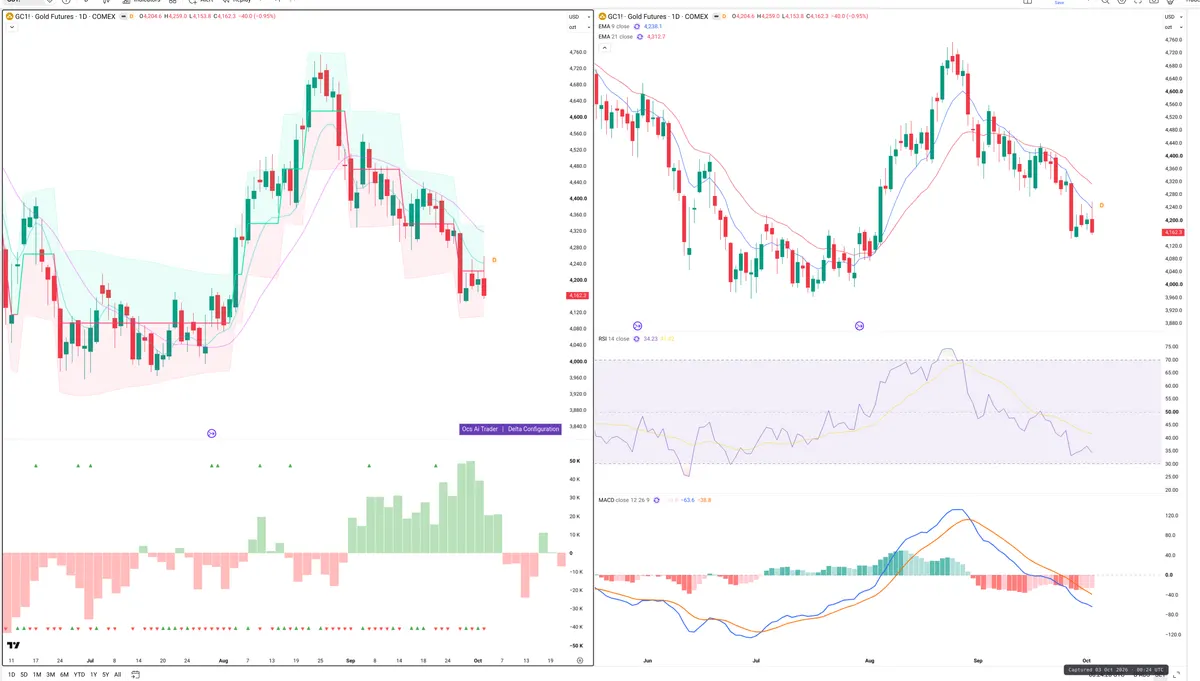Click the 70.00 level on RSI axis

point(1170,360)
